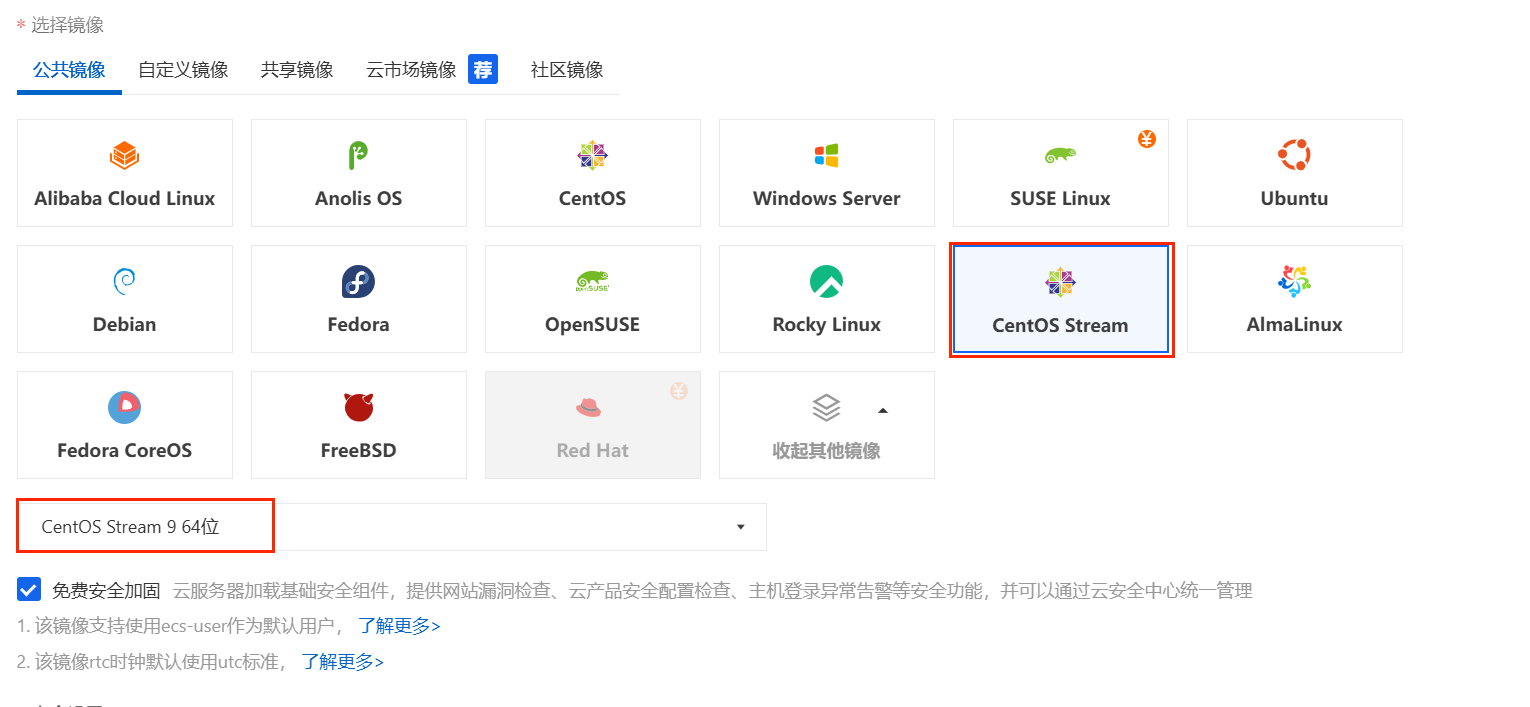Switch to the 公共镜像 tab
Image resolution: width=1530 pixels, height=707 pixels.
(x=69, y=70)
